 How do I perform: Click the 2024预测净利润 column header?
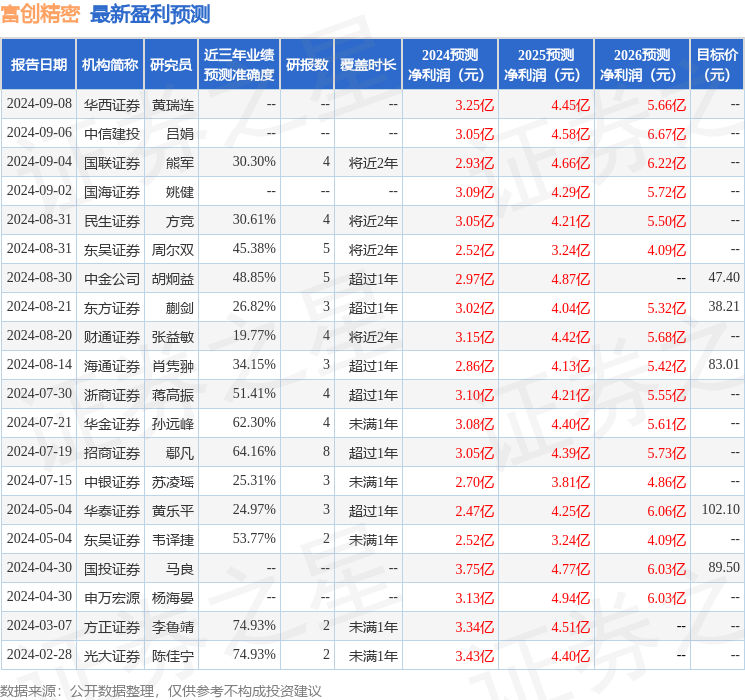pos(450,65)
